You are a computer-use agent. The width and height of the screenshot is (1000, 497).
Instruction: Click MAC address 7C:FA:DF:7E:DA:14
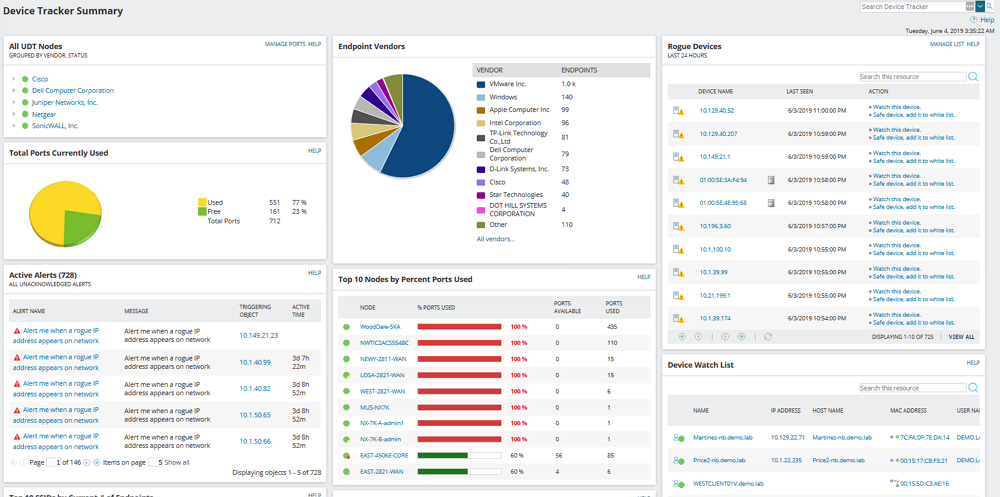tap(925, 438)
